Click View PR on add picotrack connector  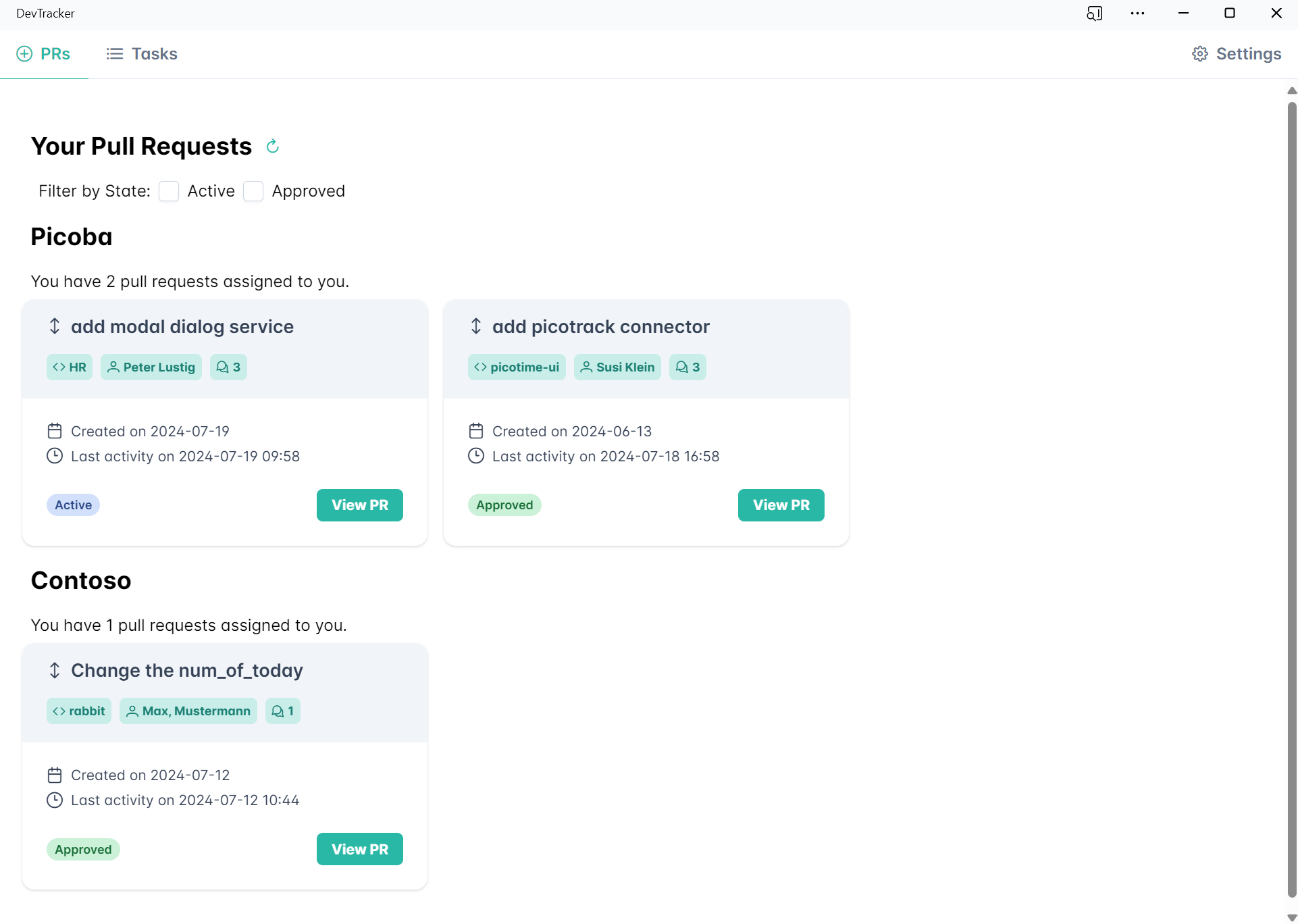click(781, 505)
